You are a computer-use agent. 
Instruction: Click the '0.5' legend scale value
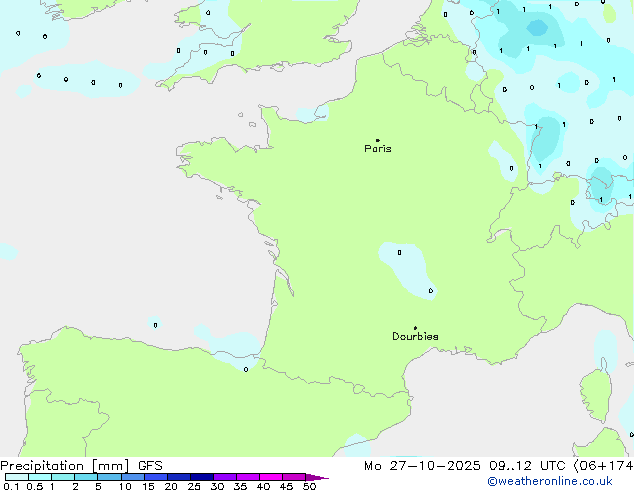(x=34, y=486)
